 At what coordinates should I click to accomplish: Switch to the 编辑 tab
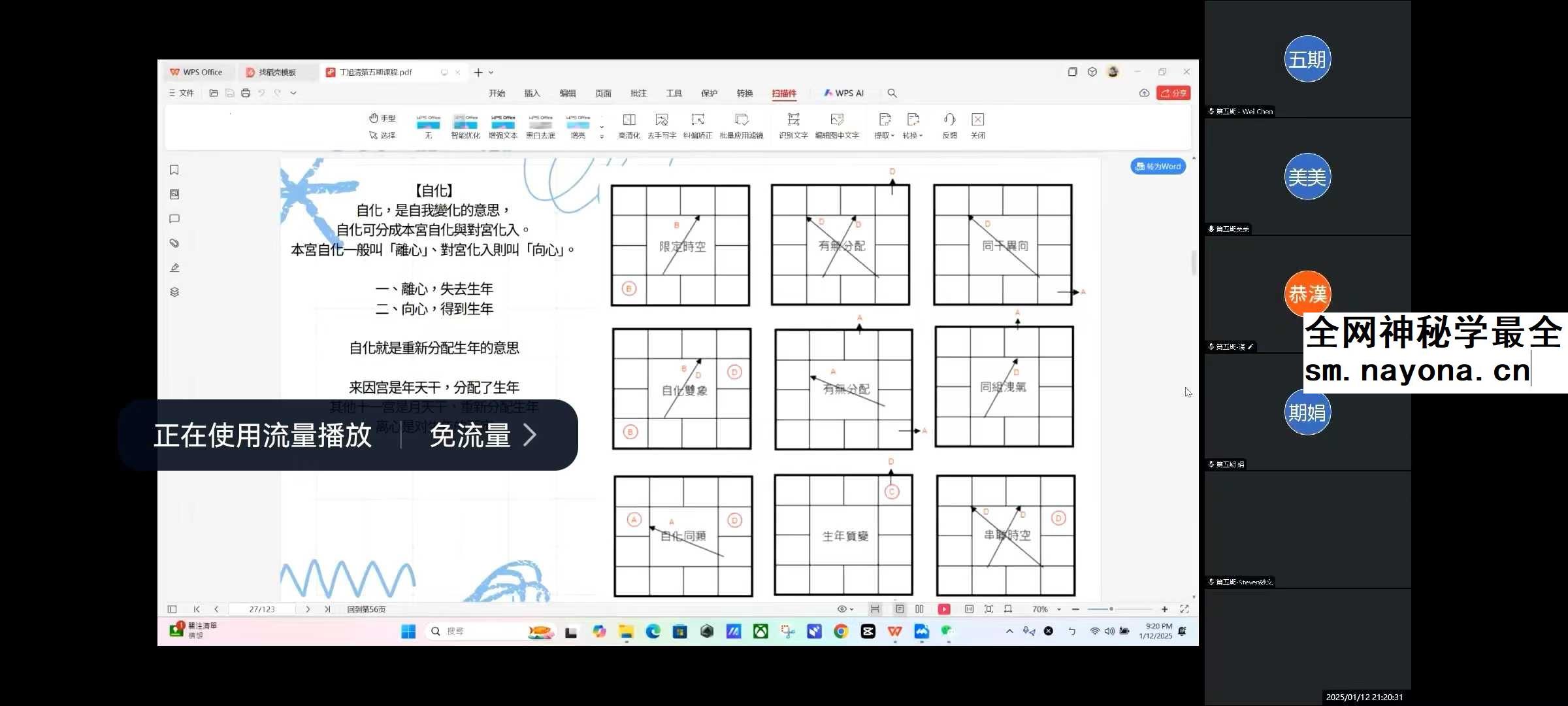pos(568,93)
